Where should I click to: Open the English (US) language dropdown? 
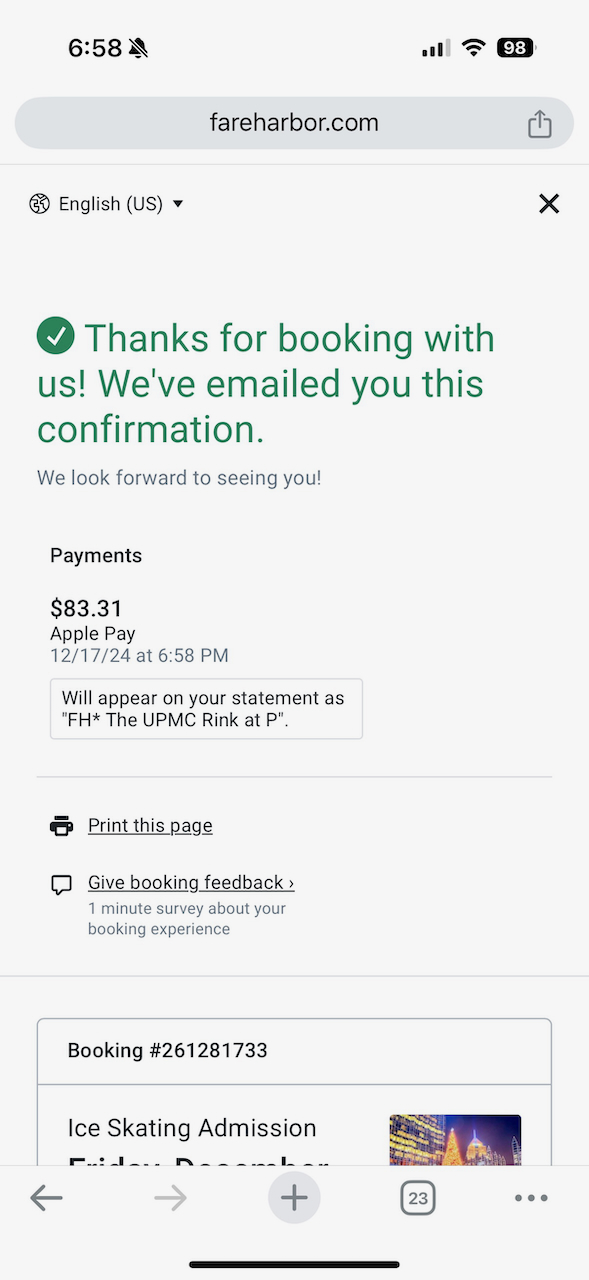tap(107, 204)
